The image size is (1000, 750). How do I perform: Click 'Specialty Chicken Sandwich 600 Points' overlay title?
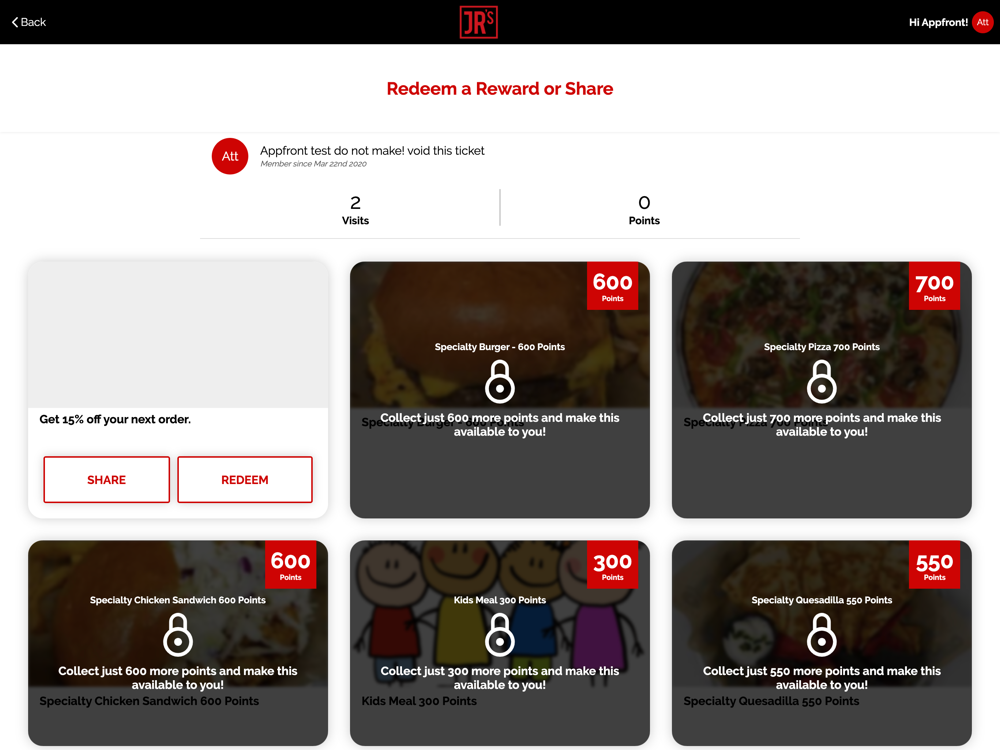[x=178, y=600]
